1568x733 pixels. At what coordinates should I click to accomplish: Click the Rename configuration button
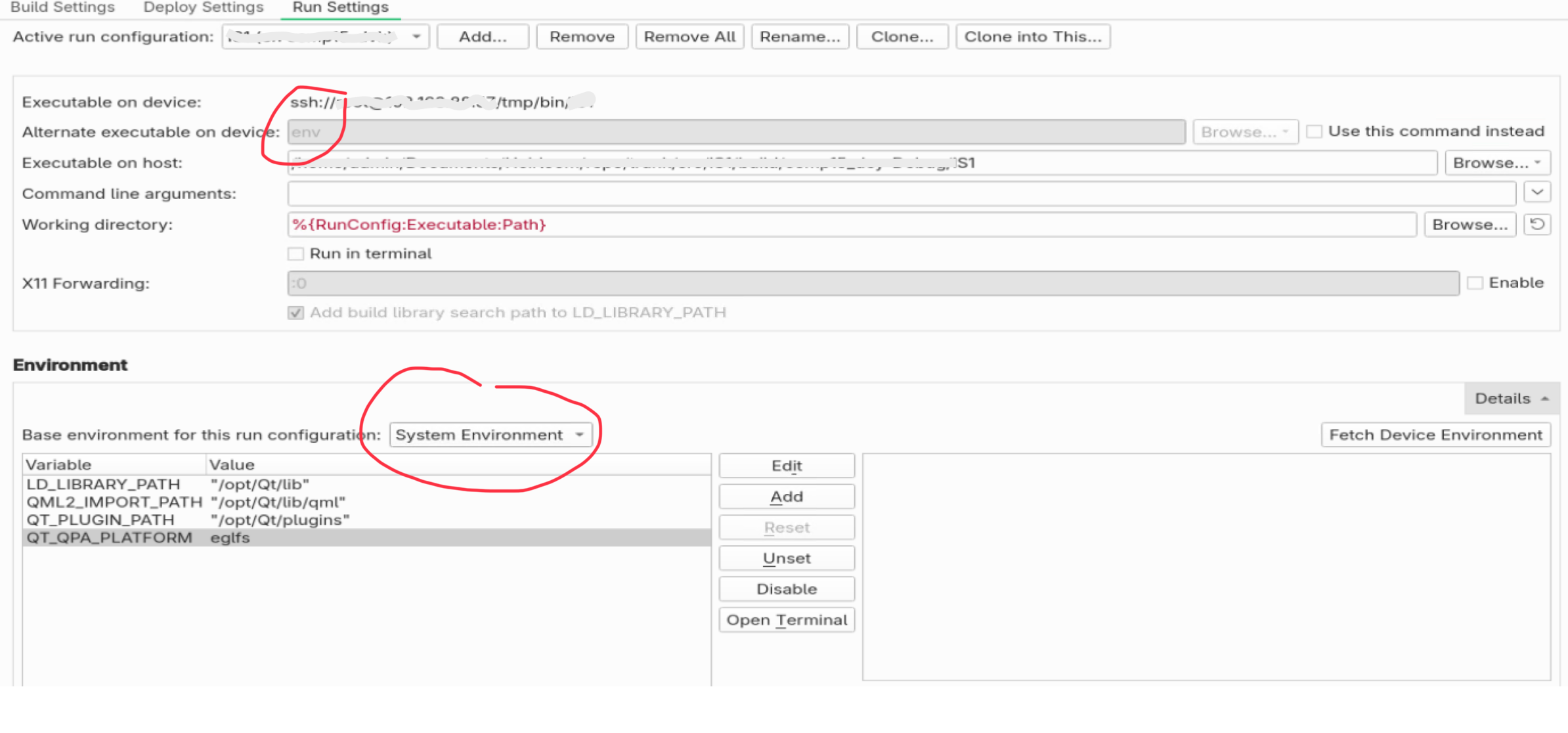click(799, 37)
